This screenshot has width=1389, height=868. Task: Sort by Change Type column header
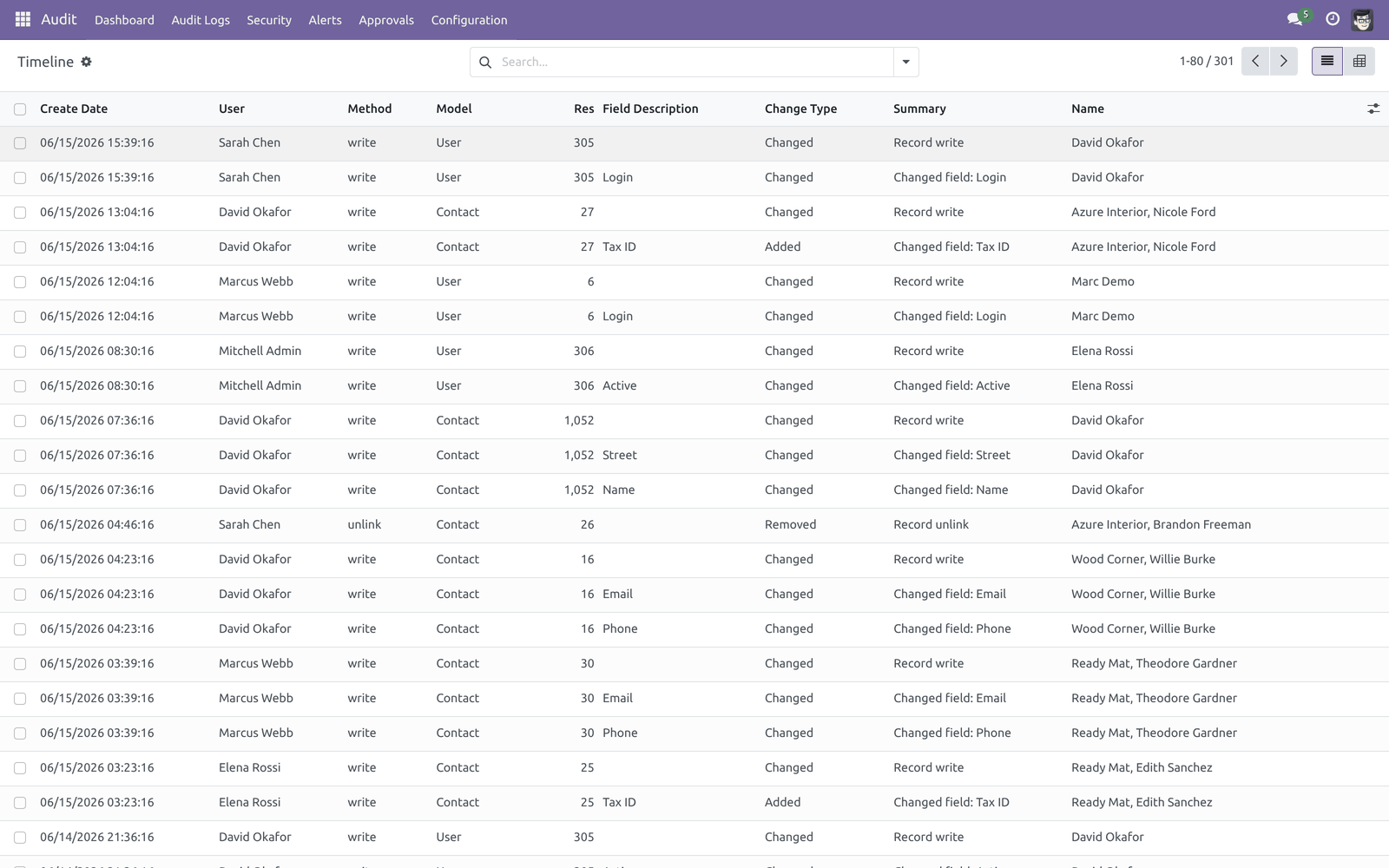tap(800, 108)
